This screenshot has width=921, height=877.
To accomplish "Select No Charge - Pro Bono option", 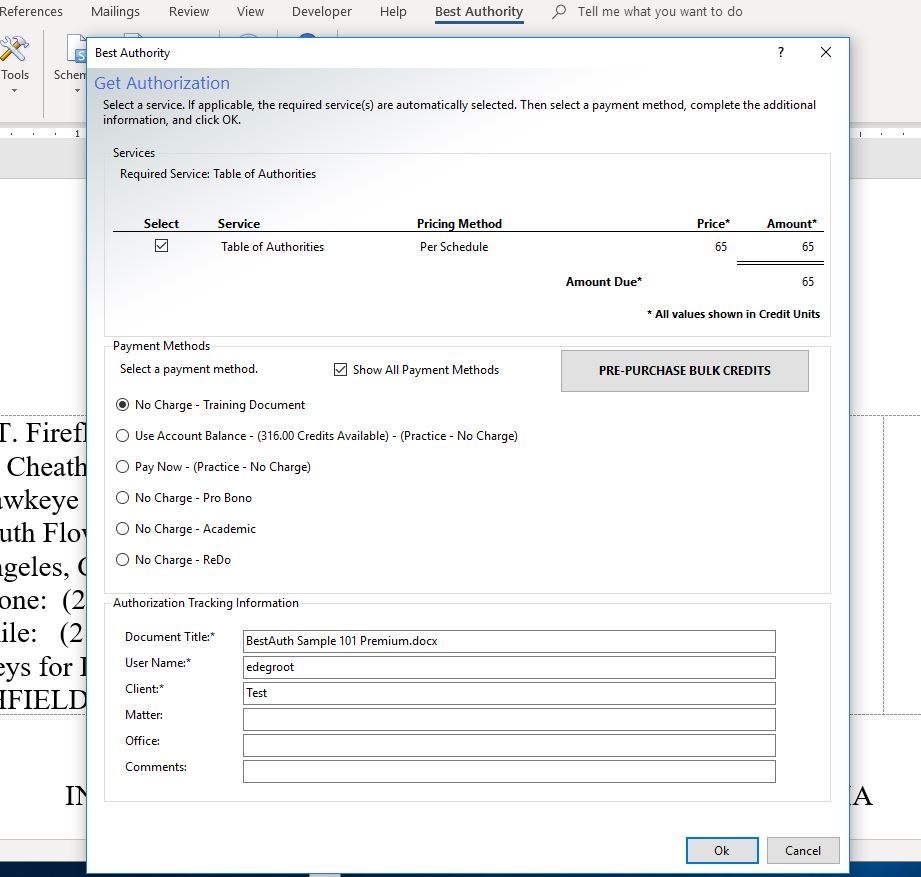I will 123,498.
